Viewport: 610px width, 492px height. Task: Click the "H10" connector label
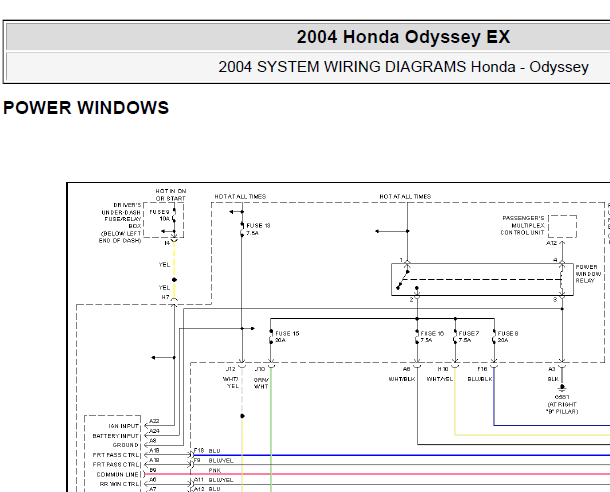click(443, 369)
